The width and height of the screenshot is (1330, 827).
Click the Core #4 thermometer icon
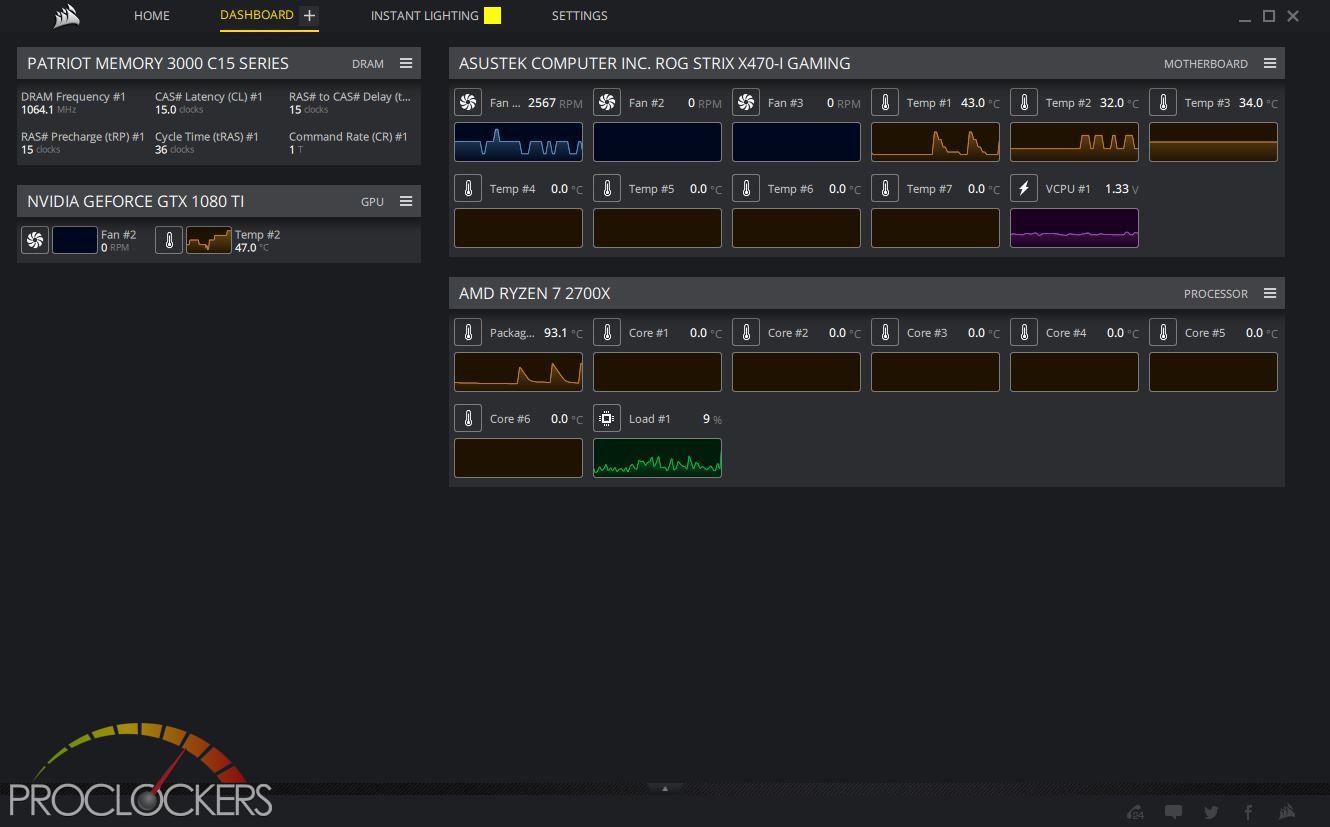click(x=1024, y=332)
